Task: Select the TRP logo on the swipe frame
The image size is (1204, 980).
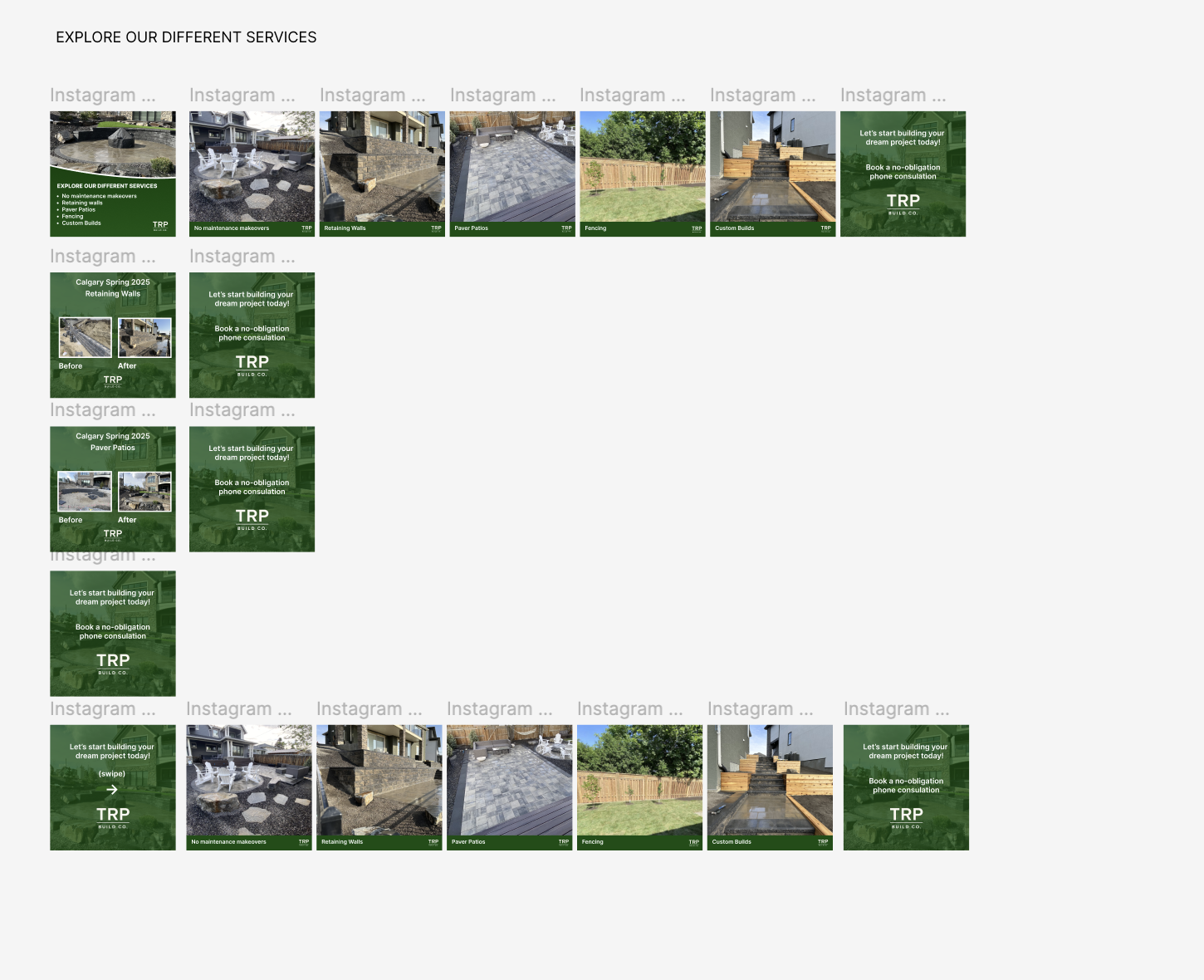Action: tap(113, 816)
